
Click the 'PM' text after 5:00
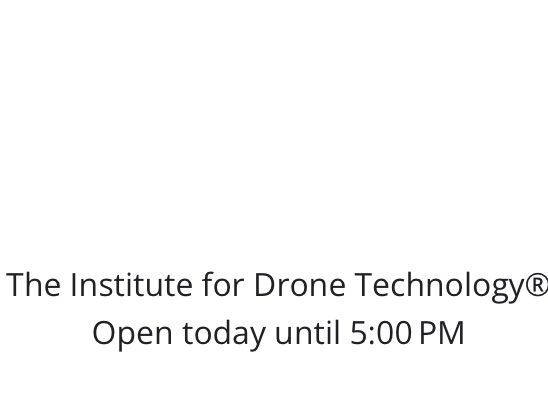(442, 332)
